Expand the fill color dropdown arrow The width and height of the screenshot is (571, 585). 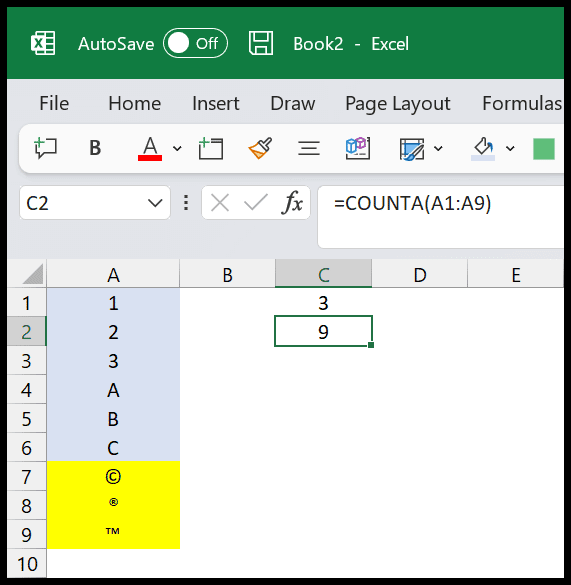pyautogui.click(x=510, y=148)
